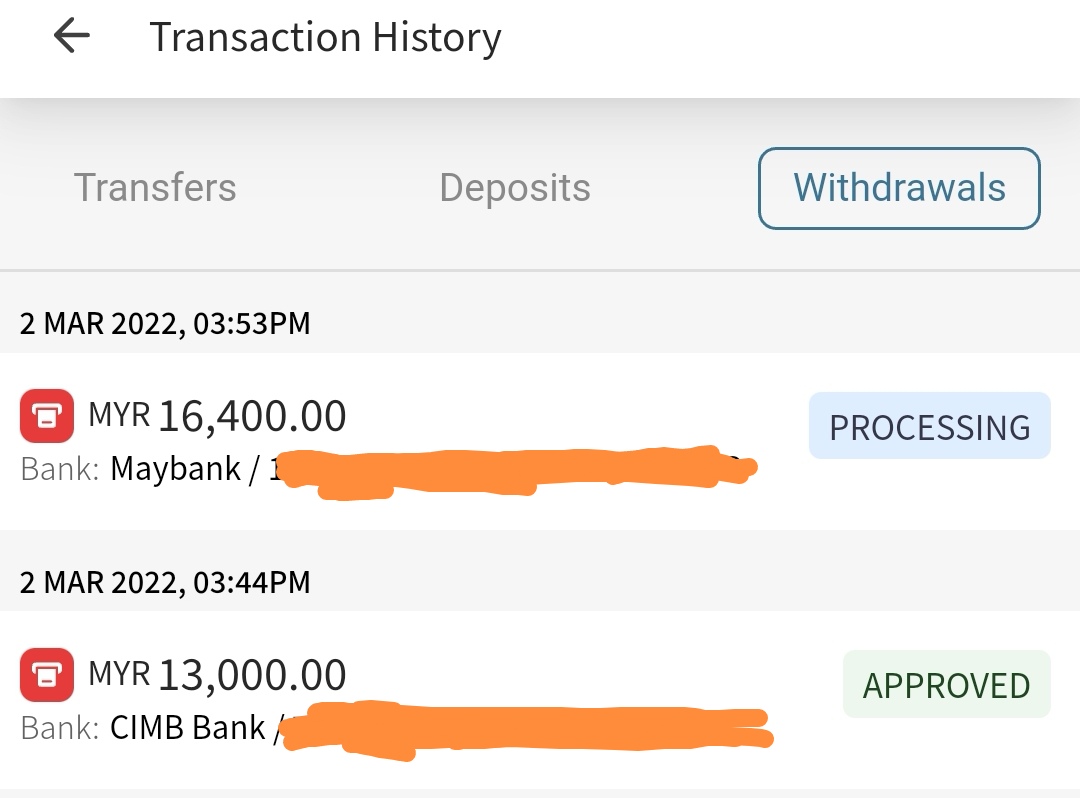
Task: Switch to the Transfers tab
Action: 155,188
